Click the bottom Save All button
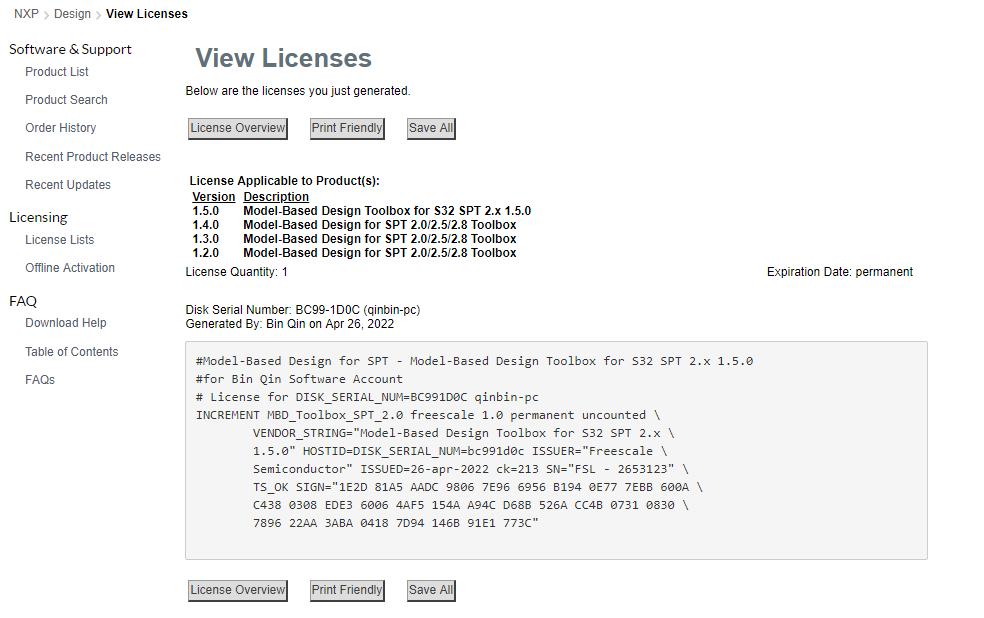Screen dimensions: 984x618 (x=430, y=590)
